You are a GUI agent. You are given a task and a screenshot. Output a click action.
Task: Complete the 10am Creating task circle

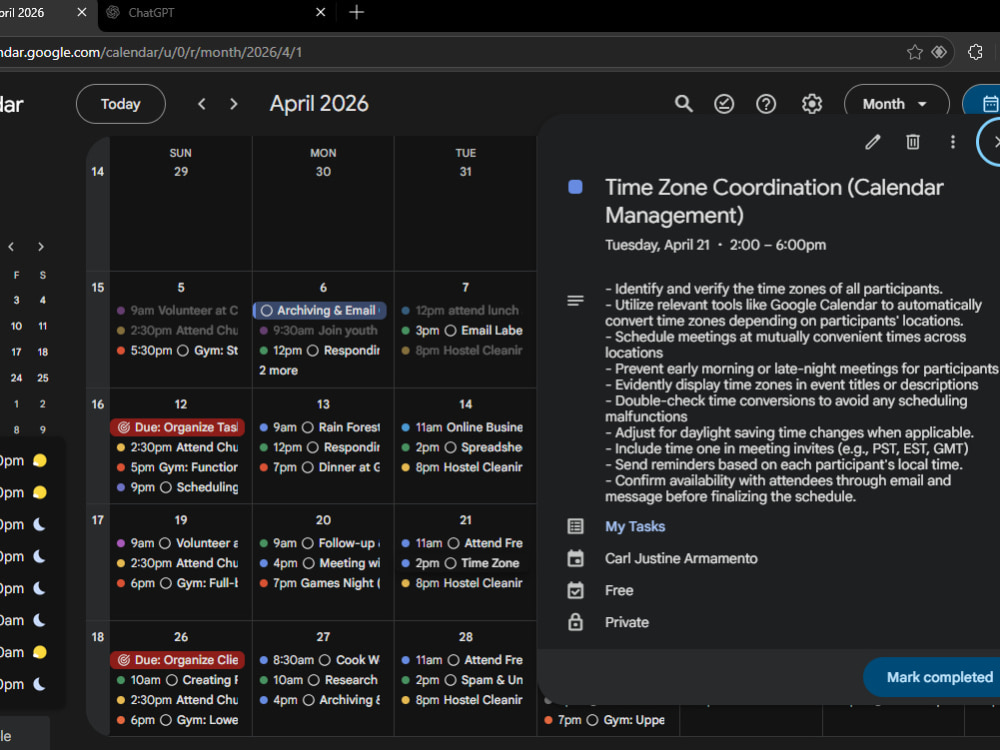coord(172,680)
